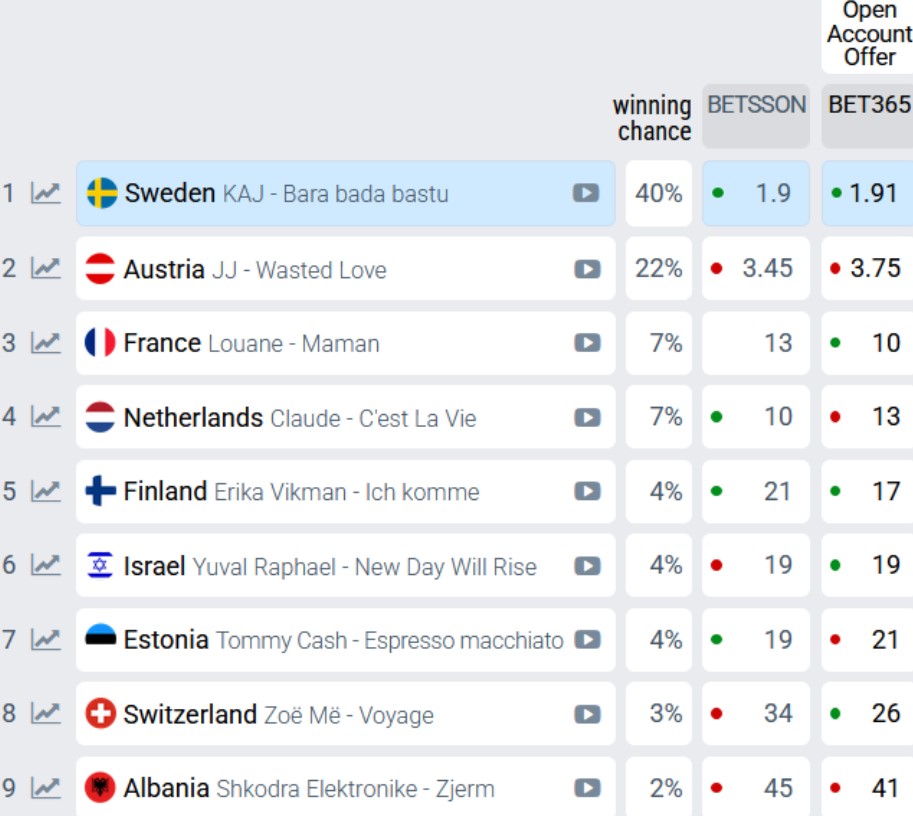Play Israel's New Day Will Rise video
The image size is (913, 816).
[x=587, y=566]
